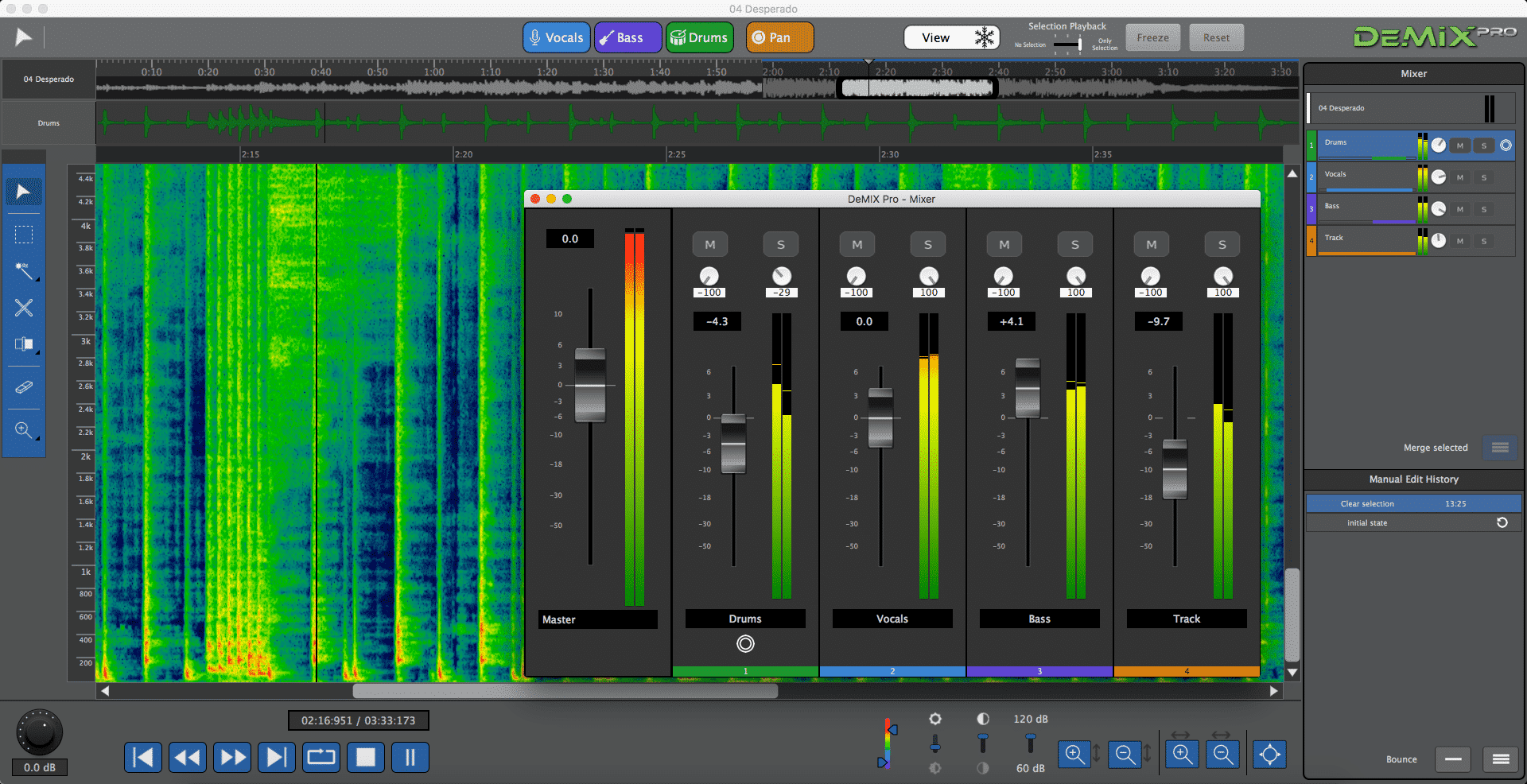Select the arrow selection tool
Screen dimensions: 1527x784
tap(24, 191)
